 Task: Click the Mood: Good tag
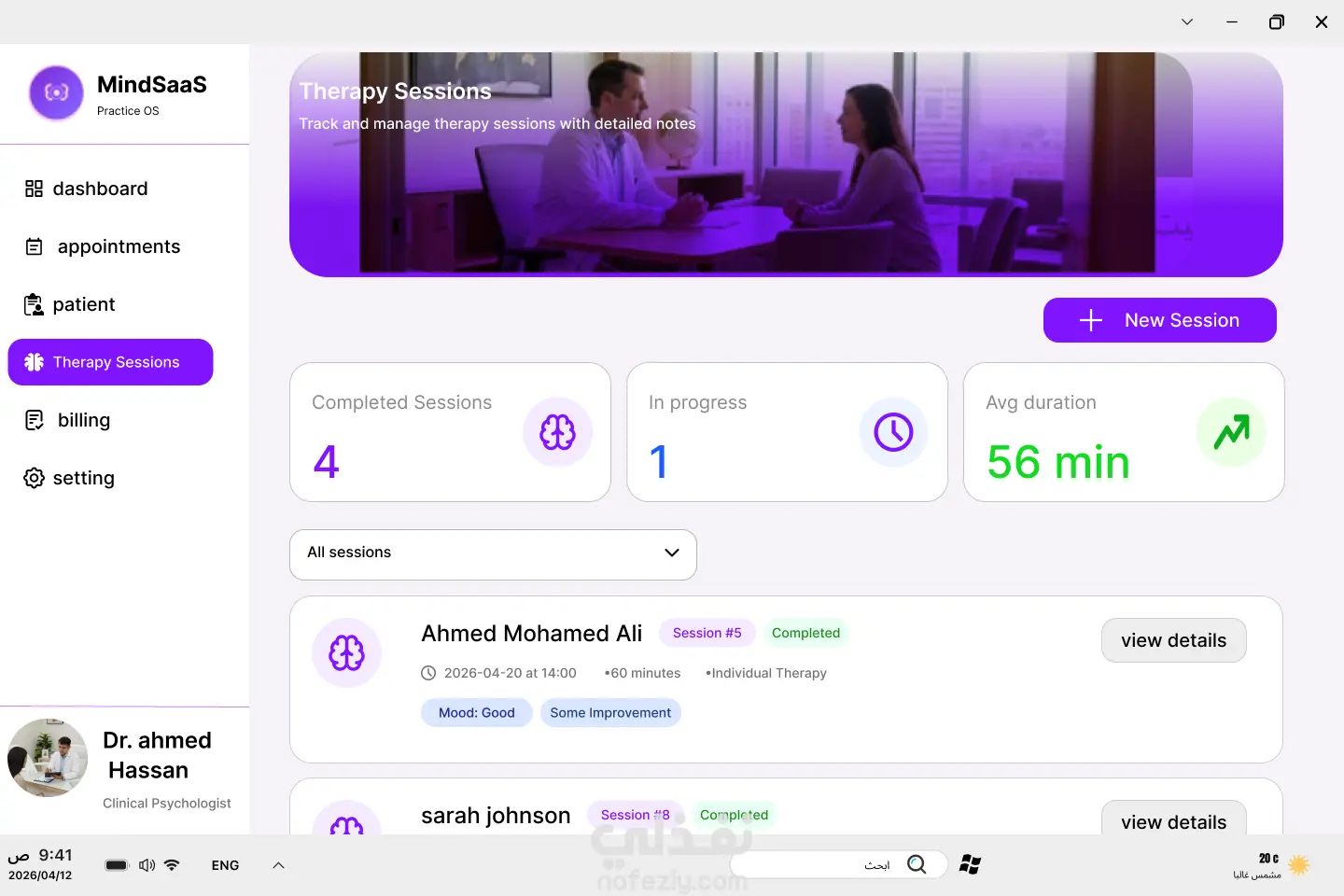(x=477, y=713)
